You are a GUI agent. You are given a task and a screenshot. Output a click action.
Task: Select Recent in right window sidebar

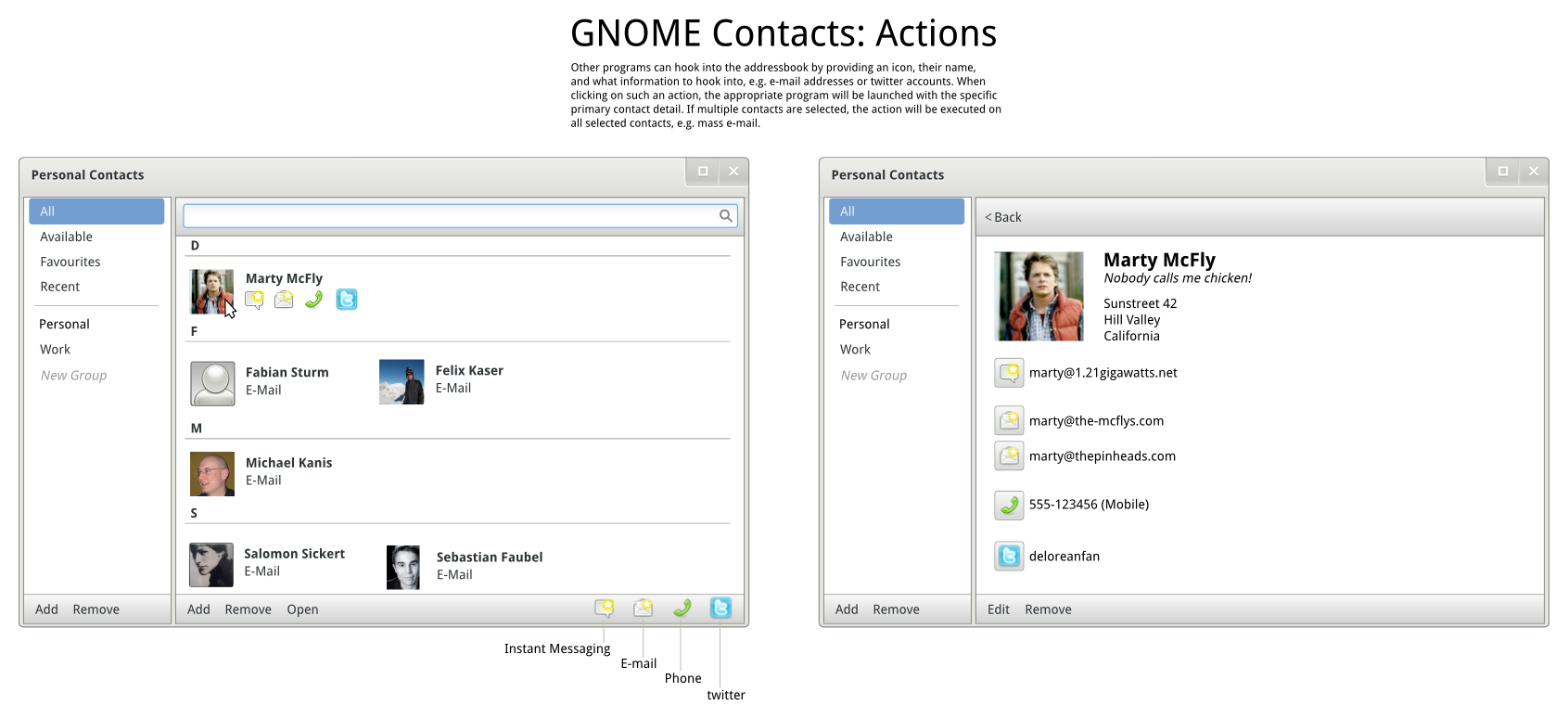click(x=860, y=288)
